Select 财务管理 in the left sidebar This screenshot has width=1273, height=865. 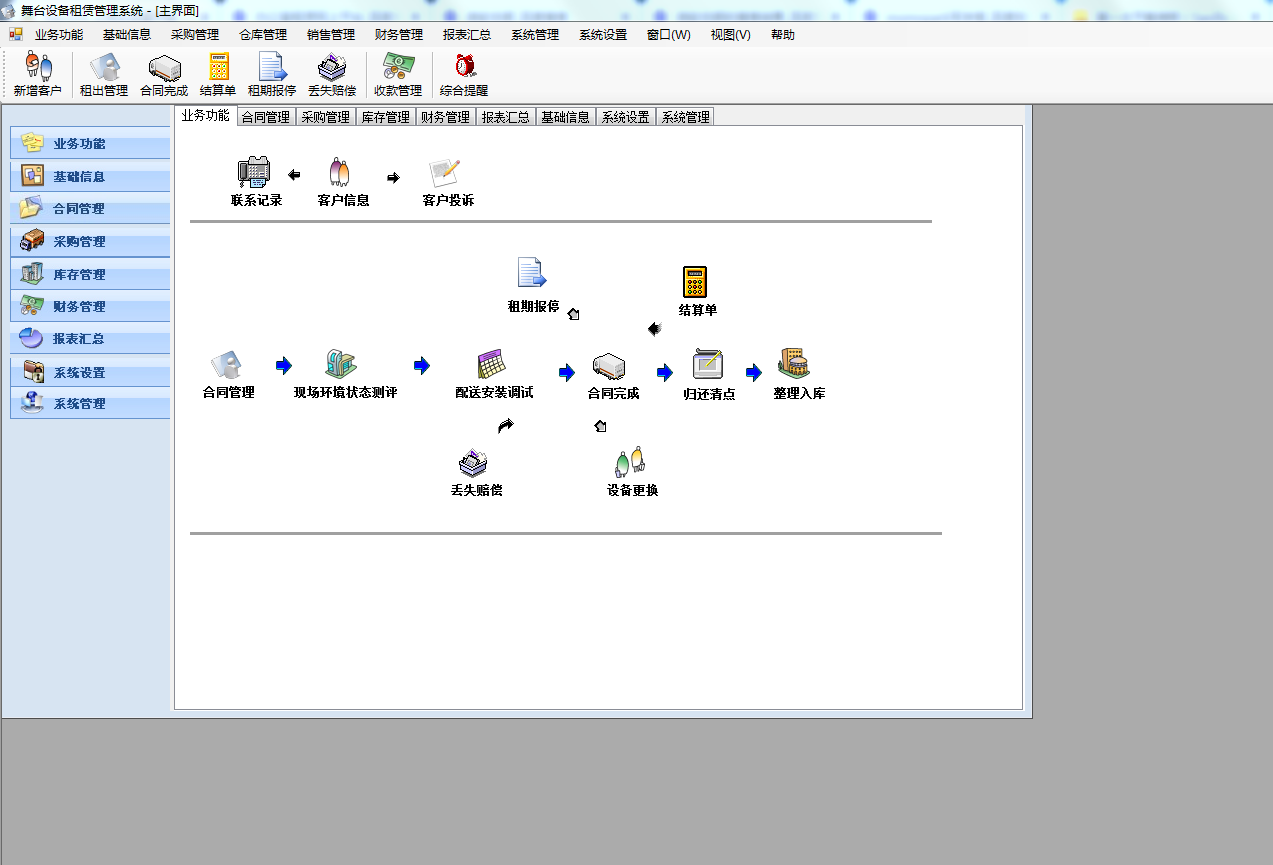click(88, 307)
